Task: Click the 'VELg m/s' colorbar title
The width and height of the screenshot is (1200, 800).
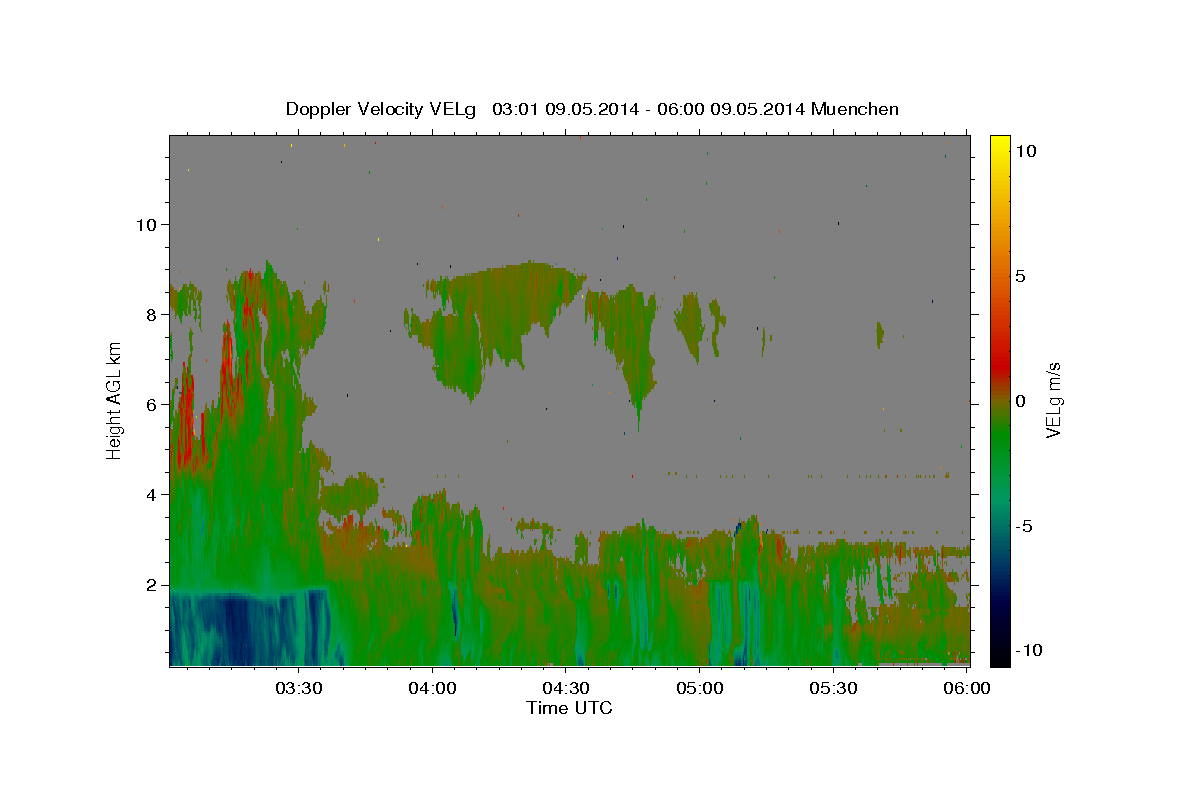Action: pos(1054,400)
